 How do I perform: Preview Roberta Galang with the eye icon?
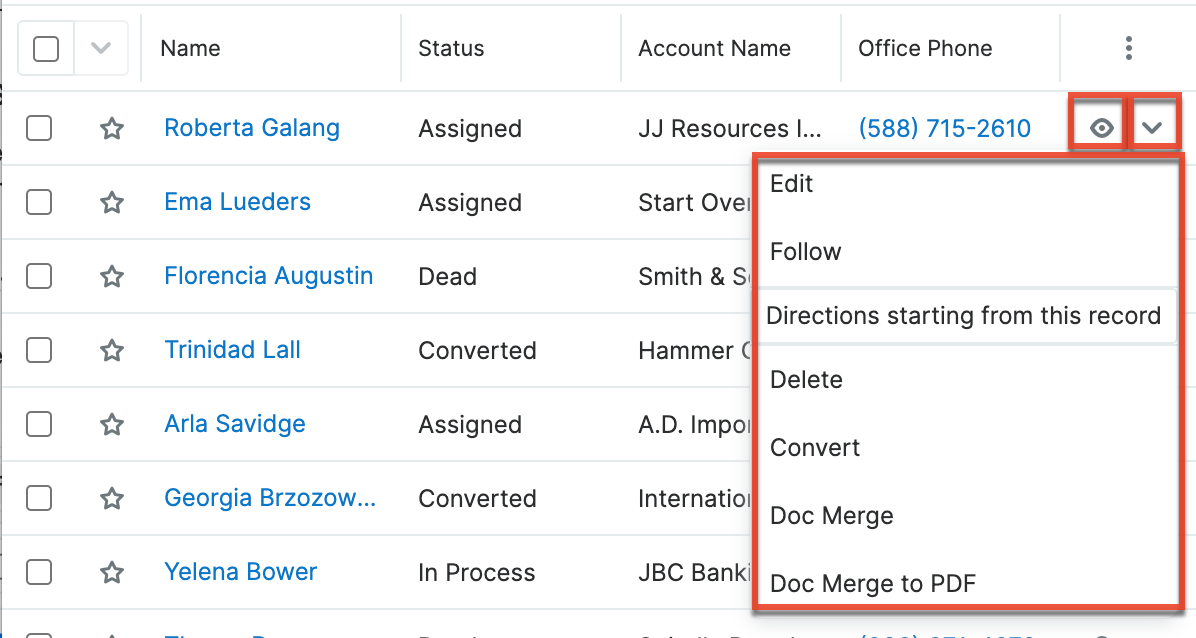pos(1102,128)
